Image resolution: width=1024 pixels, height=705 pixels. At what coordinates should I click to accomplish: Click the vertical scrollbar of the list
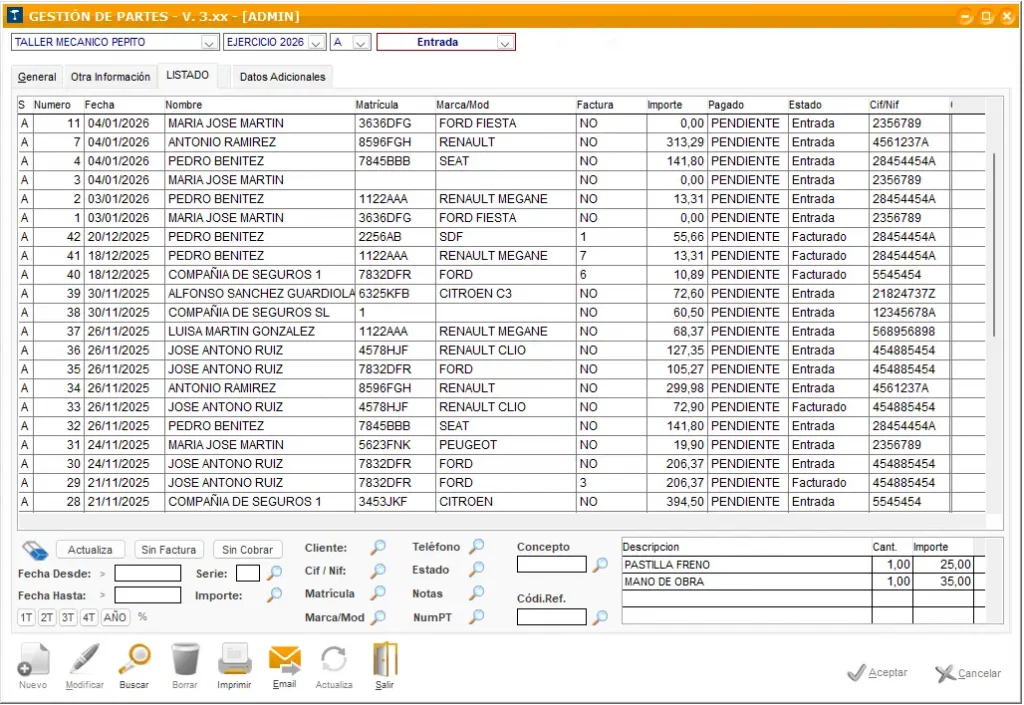click(x=993, y=250)
